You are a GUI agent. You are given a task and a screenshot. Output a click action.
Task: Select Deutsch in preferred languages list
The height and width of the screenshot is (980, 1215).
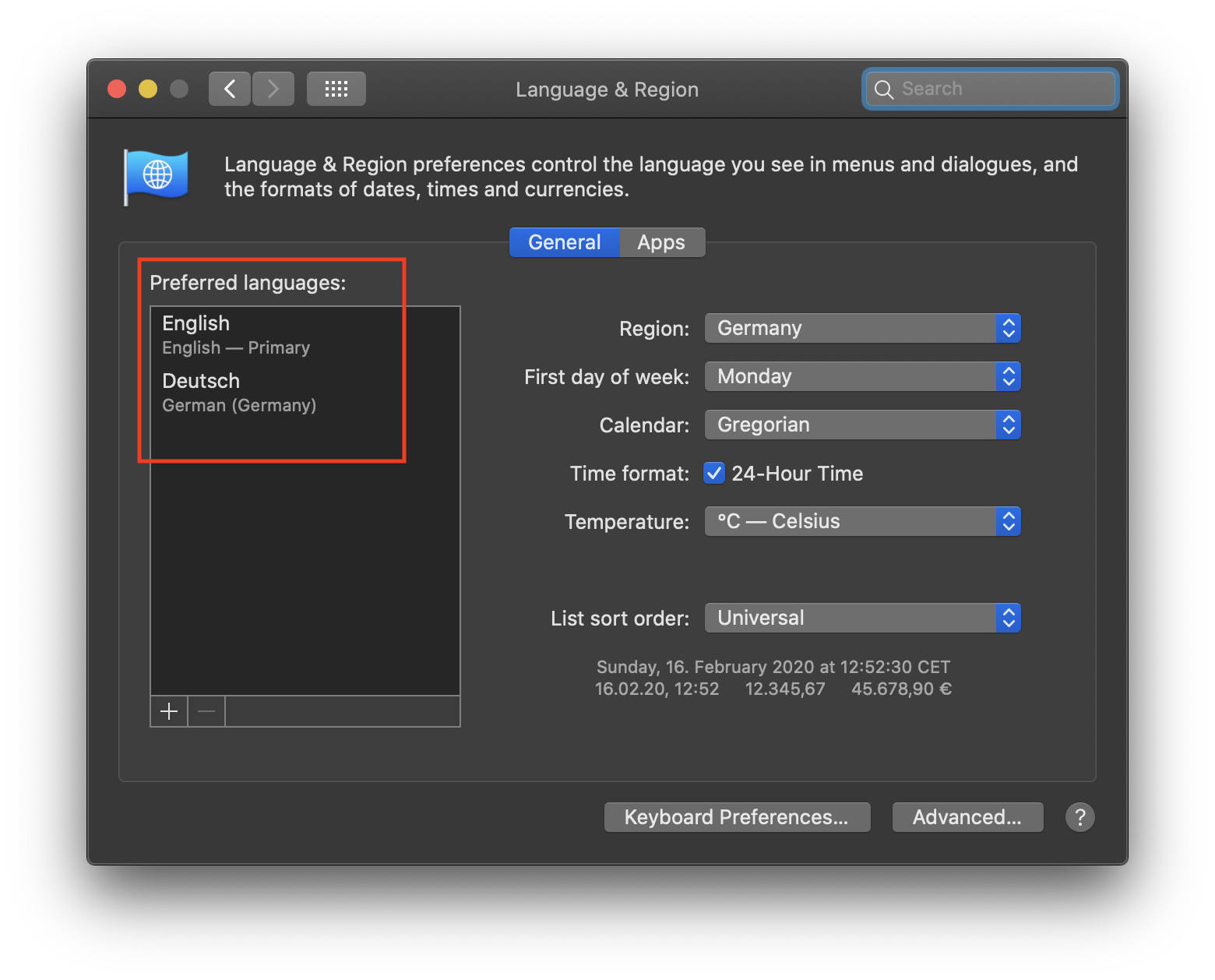tap(238, 392)
